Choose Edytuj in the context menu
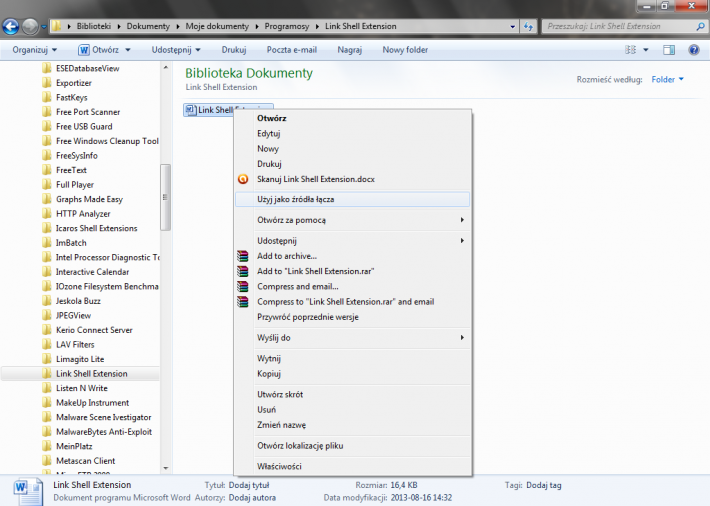The image size is (710, 506). (352, 134)
